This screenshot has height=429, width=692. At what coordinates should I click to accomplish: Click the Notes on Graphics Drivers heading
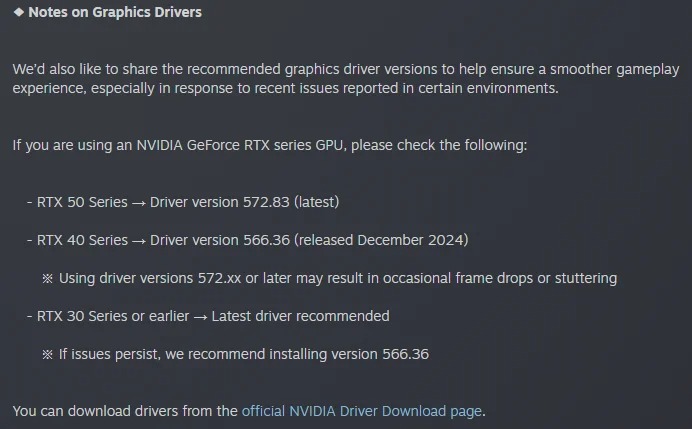coord(115,12)
